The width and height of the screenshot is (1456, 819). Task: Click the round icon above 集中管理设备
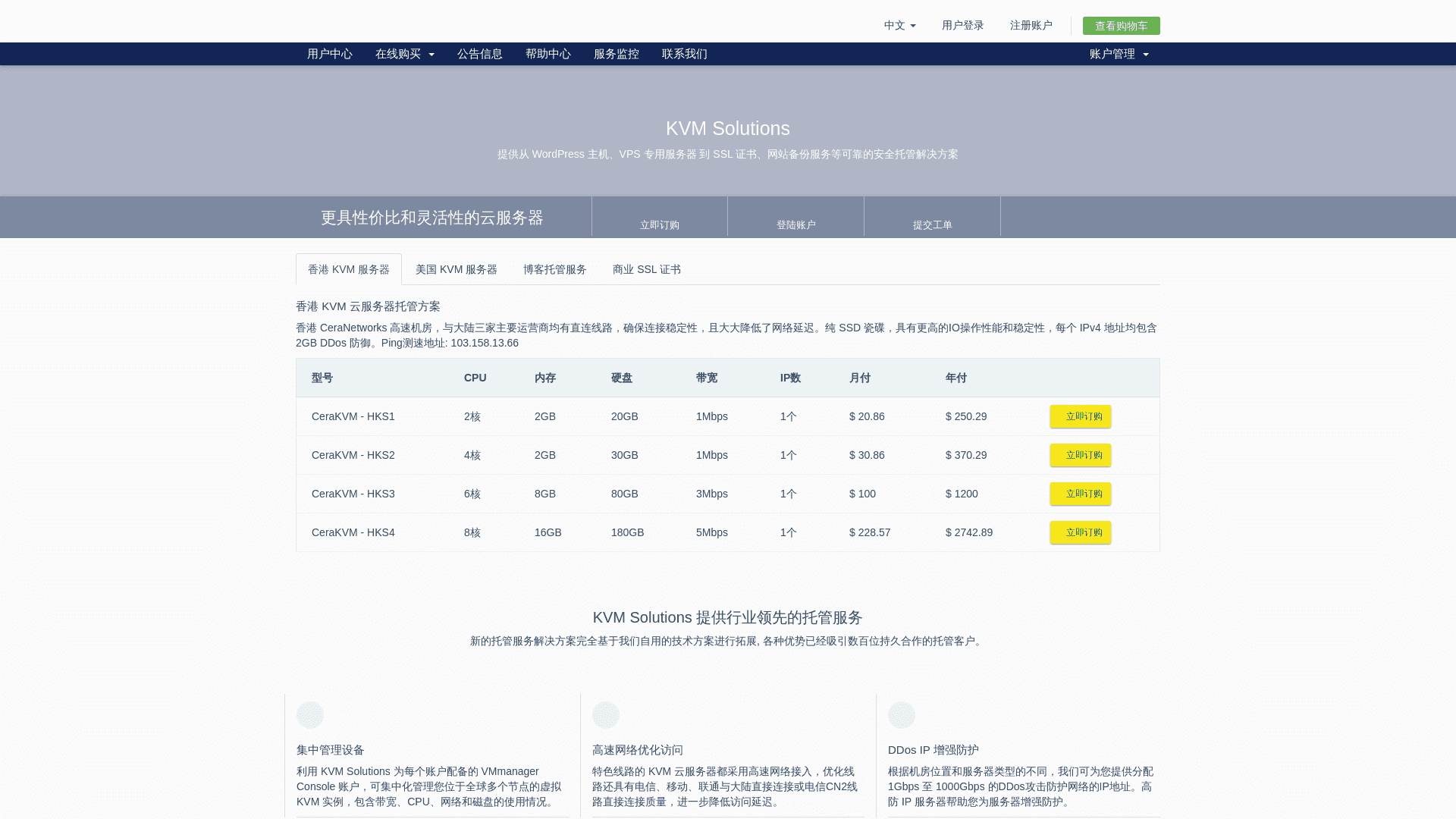[x=310, y=715]
